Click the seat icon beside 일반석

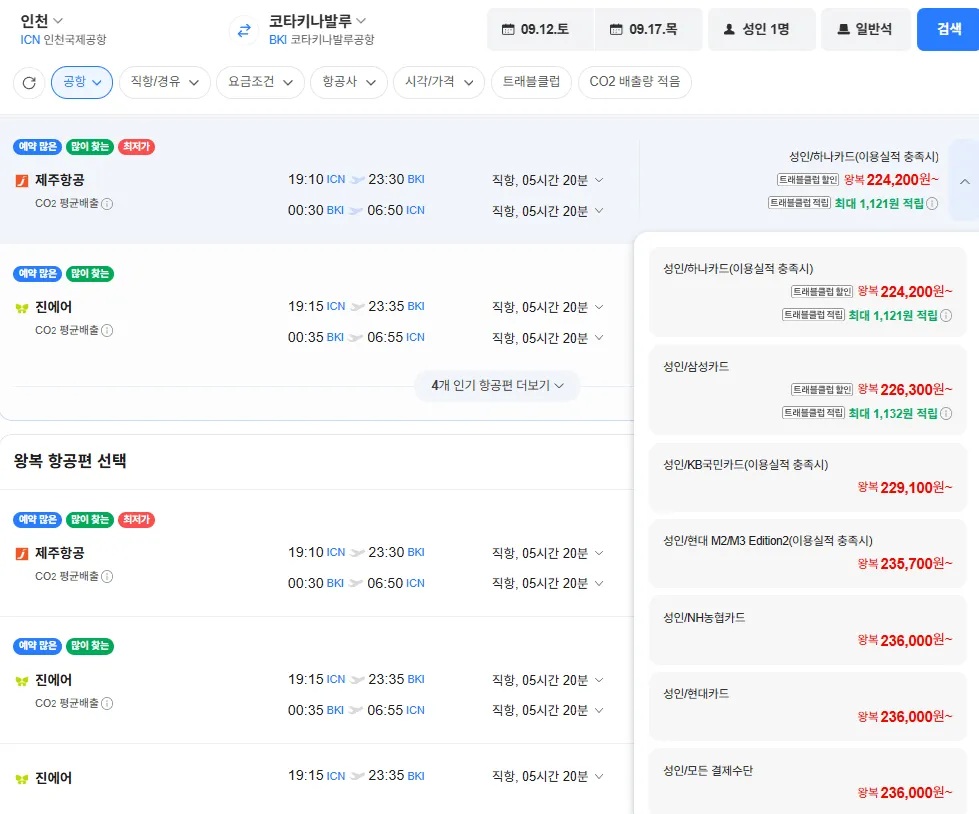coord(843,29)
